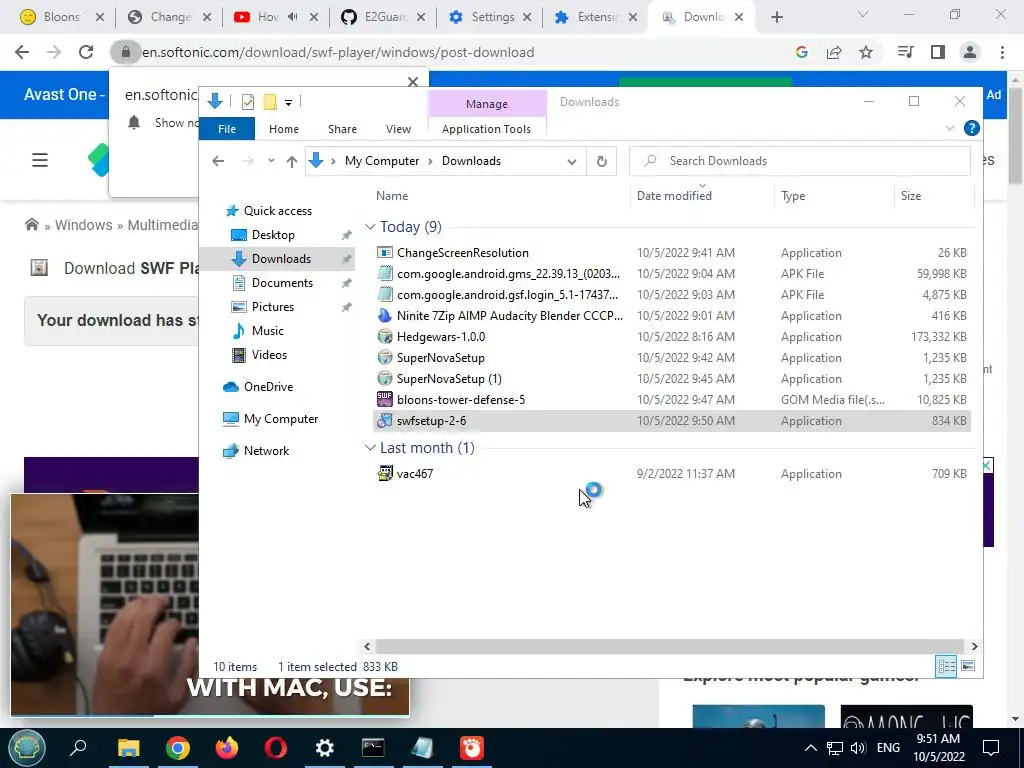Click the Up one level arrow
Viewport: 1024px width, 768px height.
tap(291, 161)
